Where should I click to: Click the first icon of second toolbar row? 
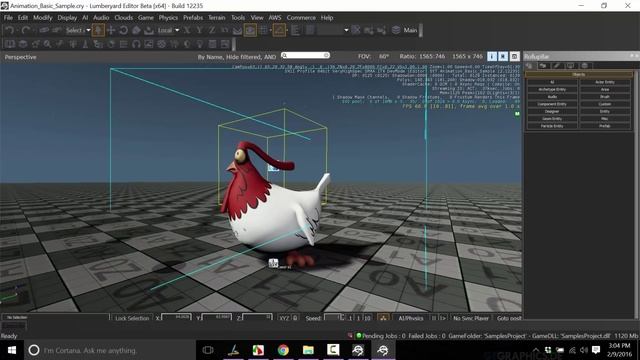10,44
